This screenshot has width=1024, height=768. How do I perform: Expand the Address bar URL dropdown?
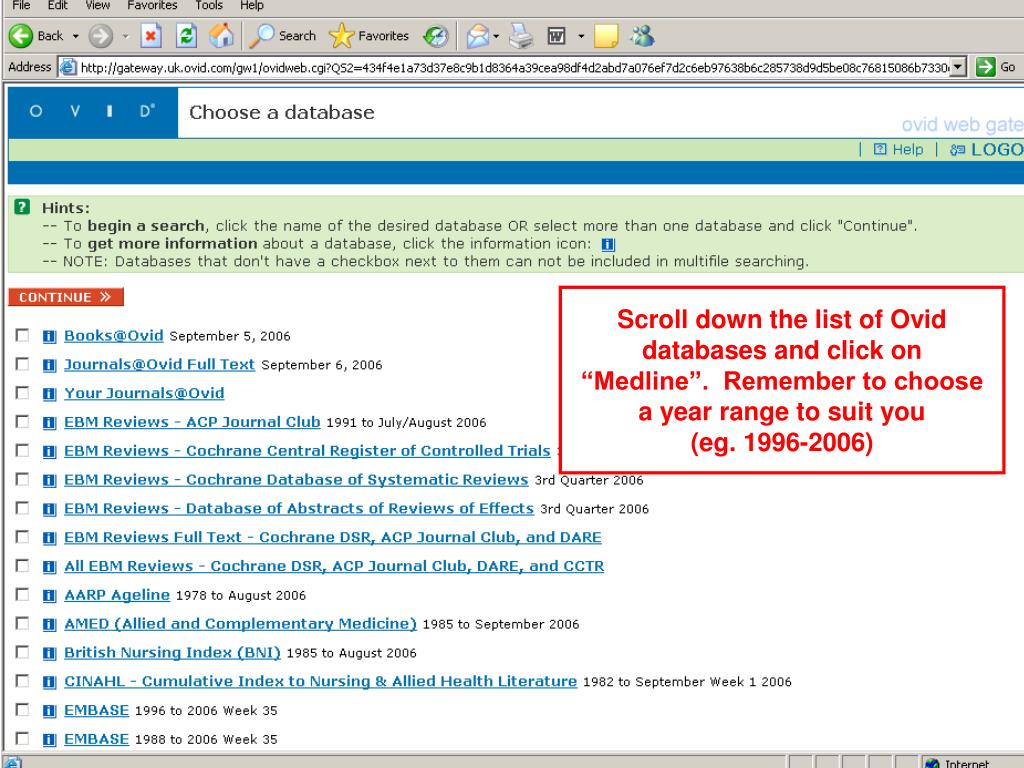958,67
